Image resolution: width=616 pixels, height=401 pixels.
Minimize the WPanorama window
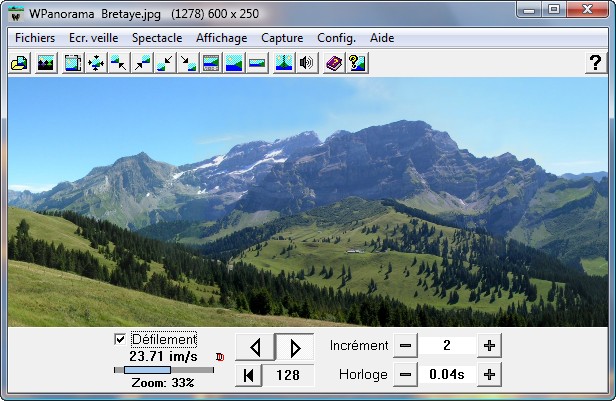(529, 9)
